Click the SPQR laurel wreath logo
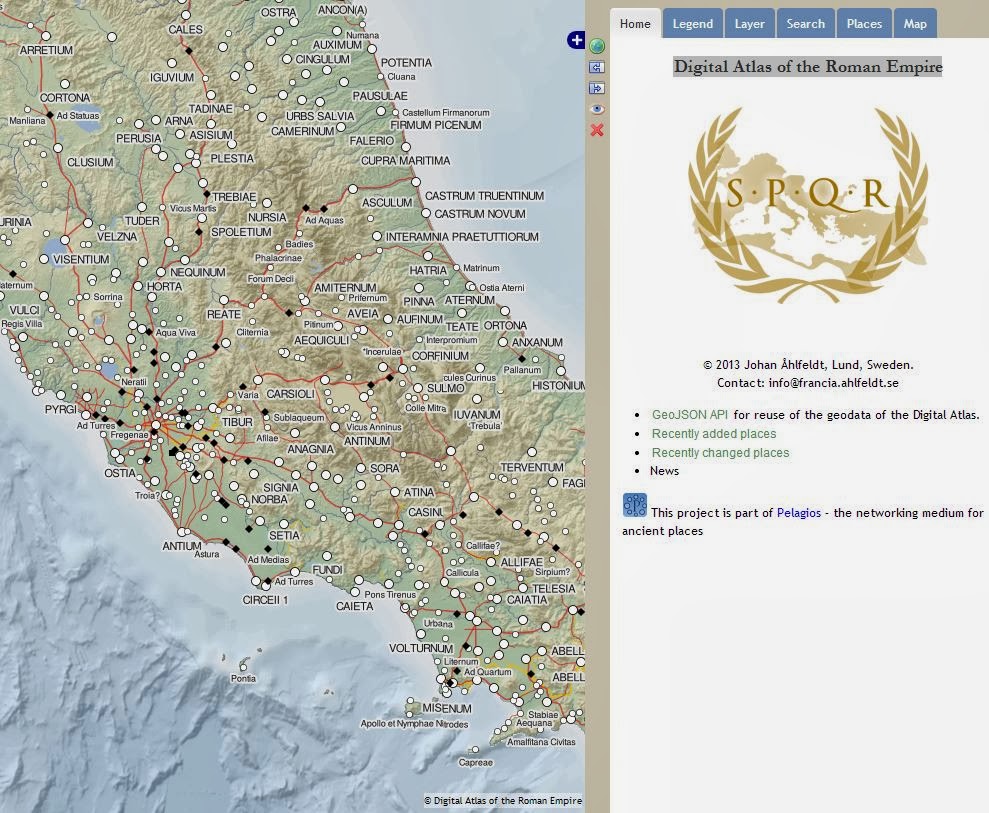This screenshot has height=813, width=989. click(808, 205)
